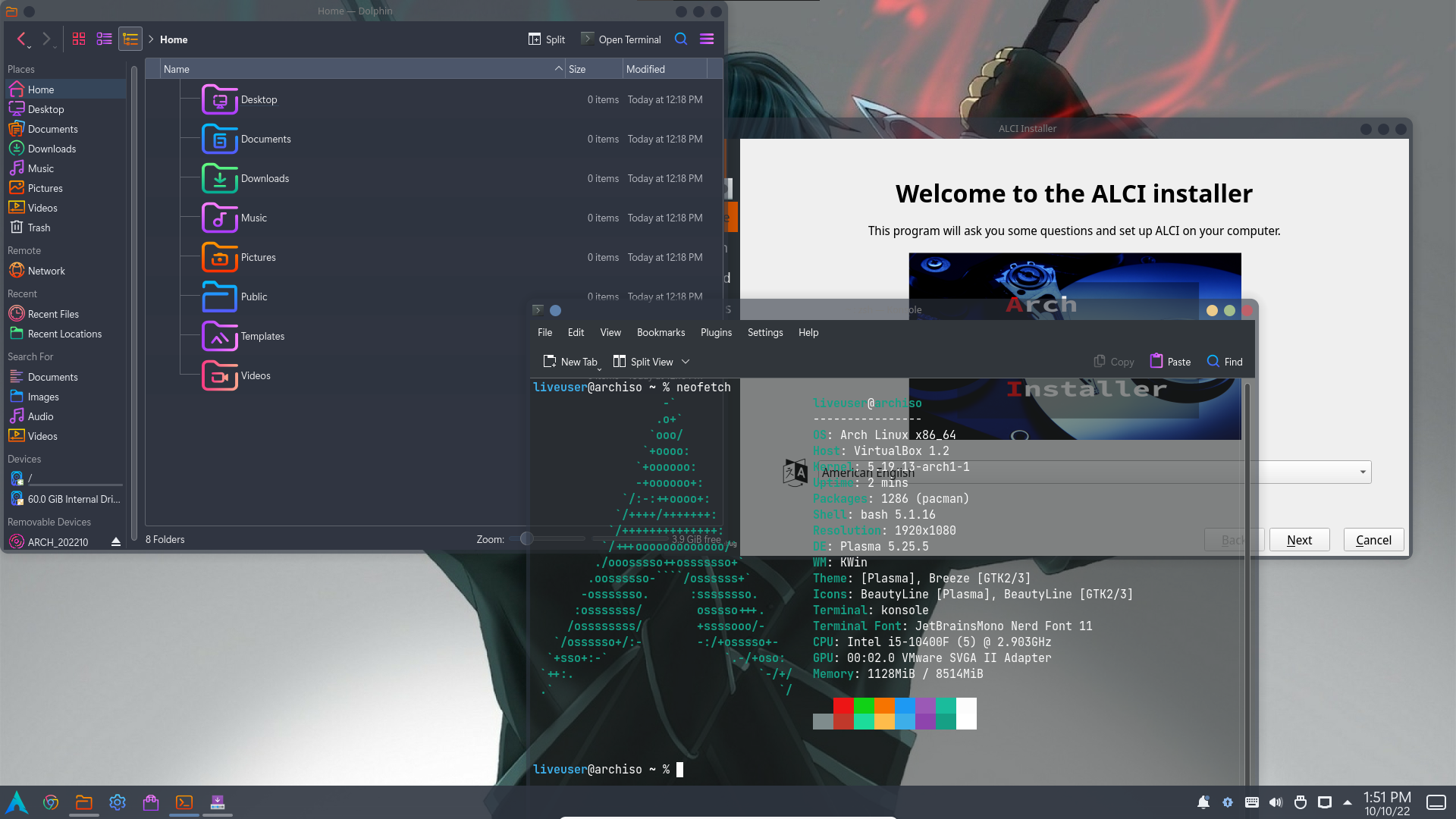Click Open Terminal in Dolphin toolbar
This screenshot has height=819, width=1456.
tap(621, 39)
